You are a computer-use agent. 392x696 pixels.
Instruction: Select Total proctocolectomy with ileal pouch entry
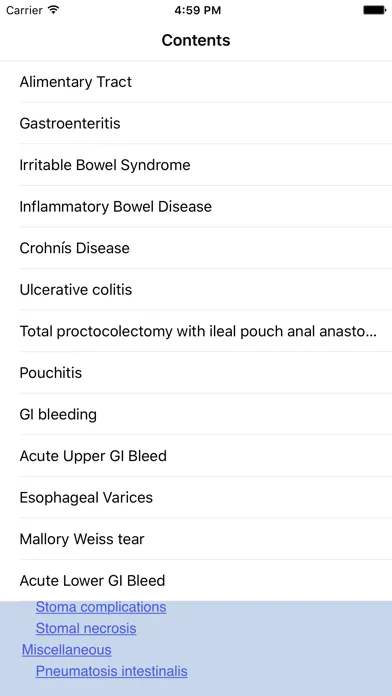click(196, 331)
